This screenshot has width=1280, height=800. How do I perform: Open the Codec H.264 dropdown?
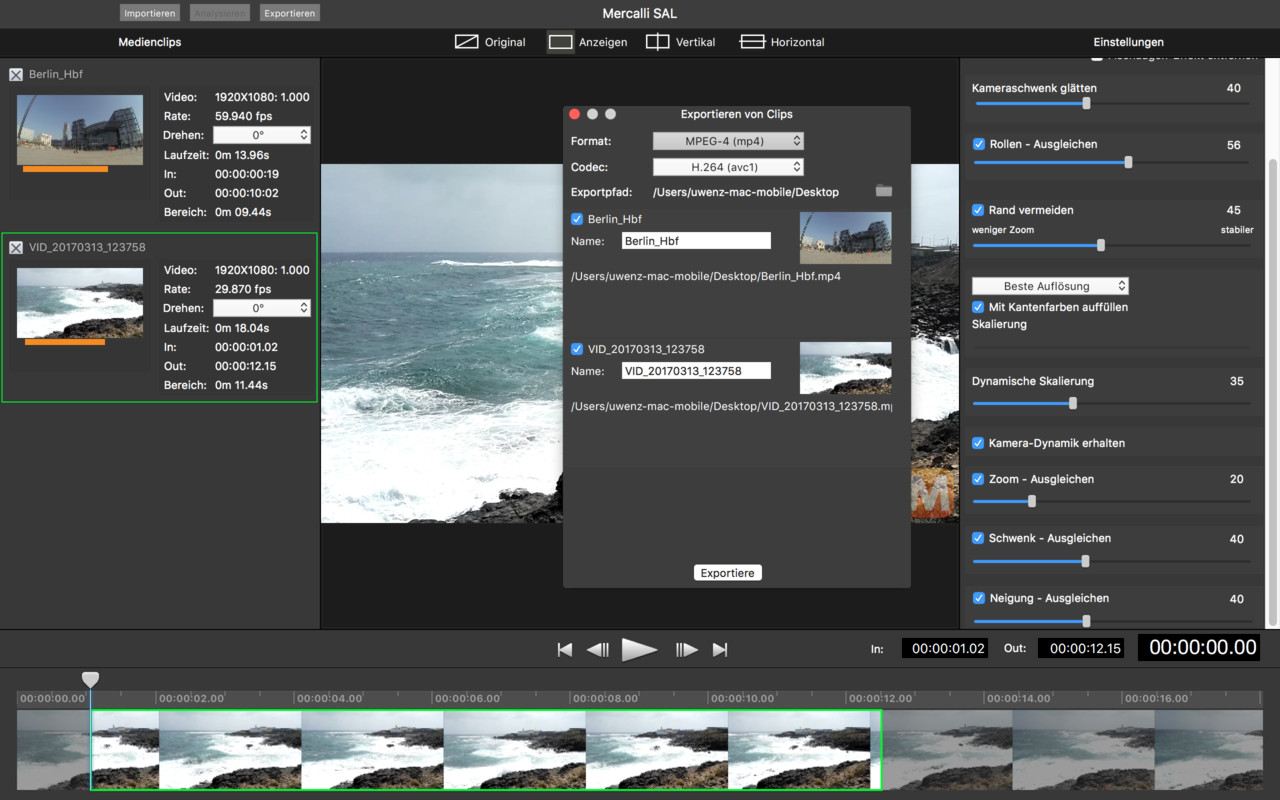click(x=728, y=167)
